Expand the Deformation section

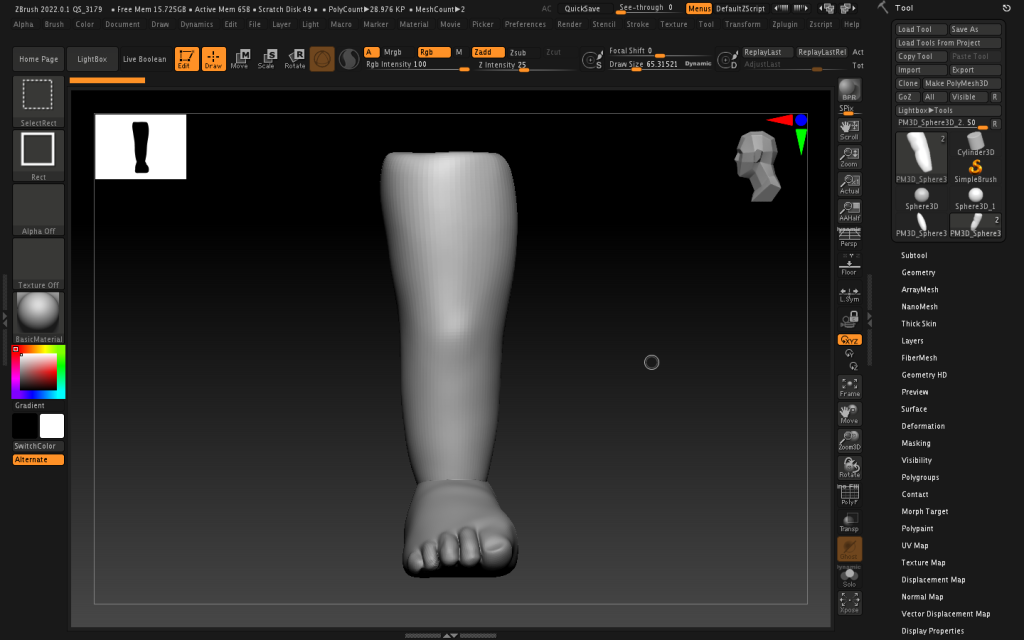pos(923,426)
